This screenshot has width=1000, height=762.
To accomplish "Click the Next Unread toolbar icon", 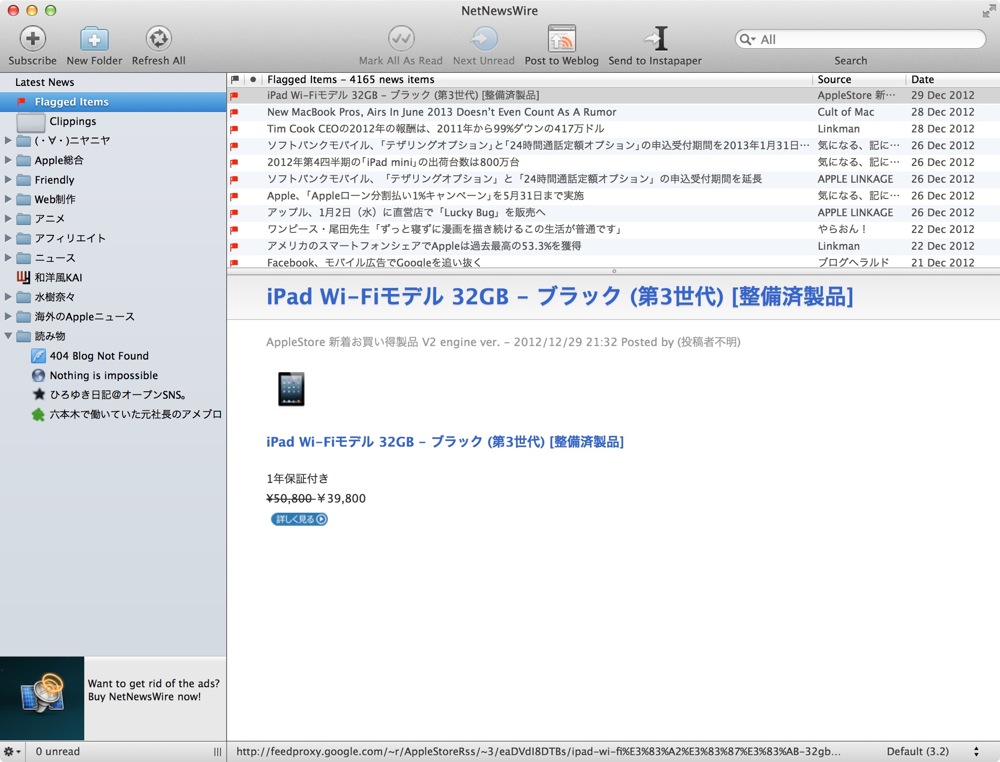I will click(x=483, y=39).
